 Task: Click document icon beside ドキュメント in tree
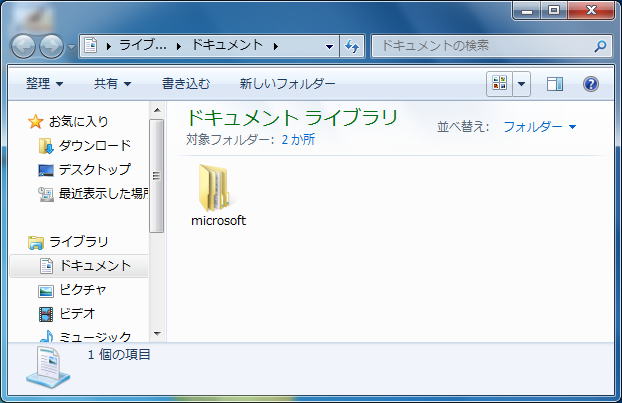pos(46,266)
